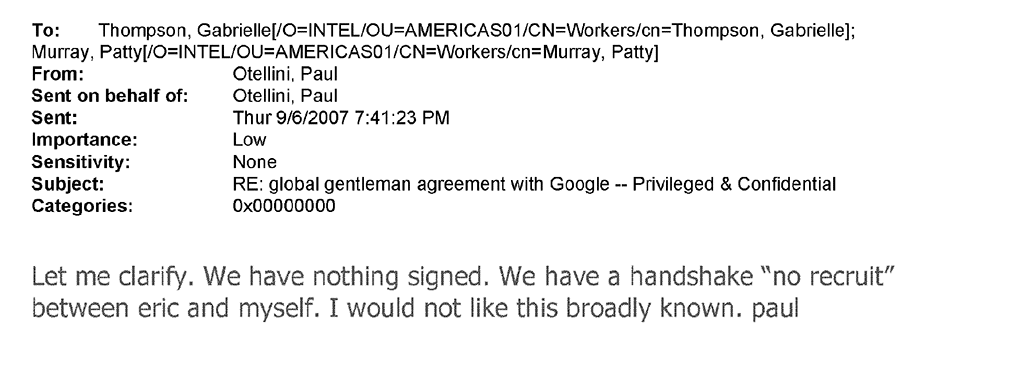Select Otellini, Paul in Sent on behalf row
1020x368 pixels.
click(285, 97)
